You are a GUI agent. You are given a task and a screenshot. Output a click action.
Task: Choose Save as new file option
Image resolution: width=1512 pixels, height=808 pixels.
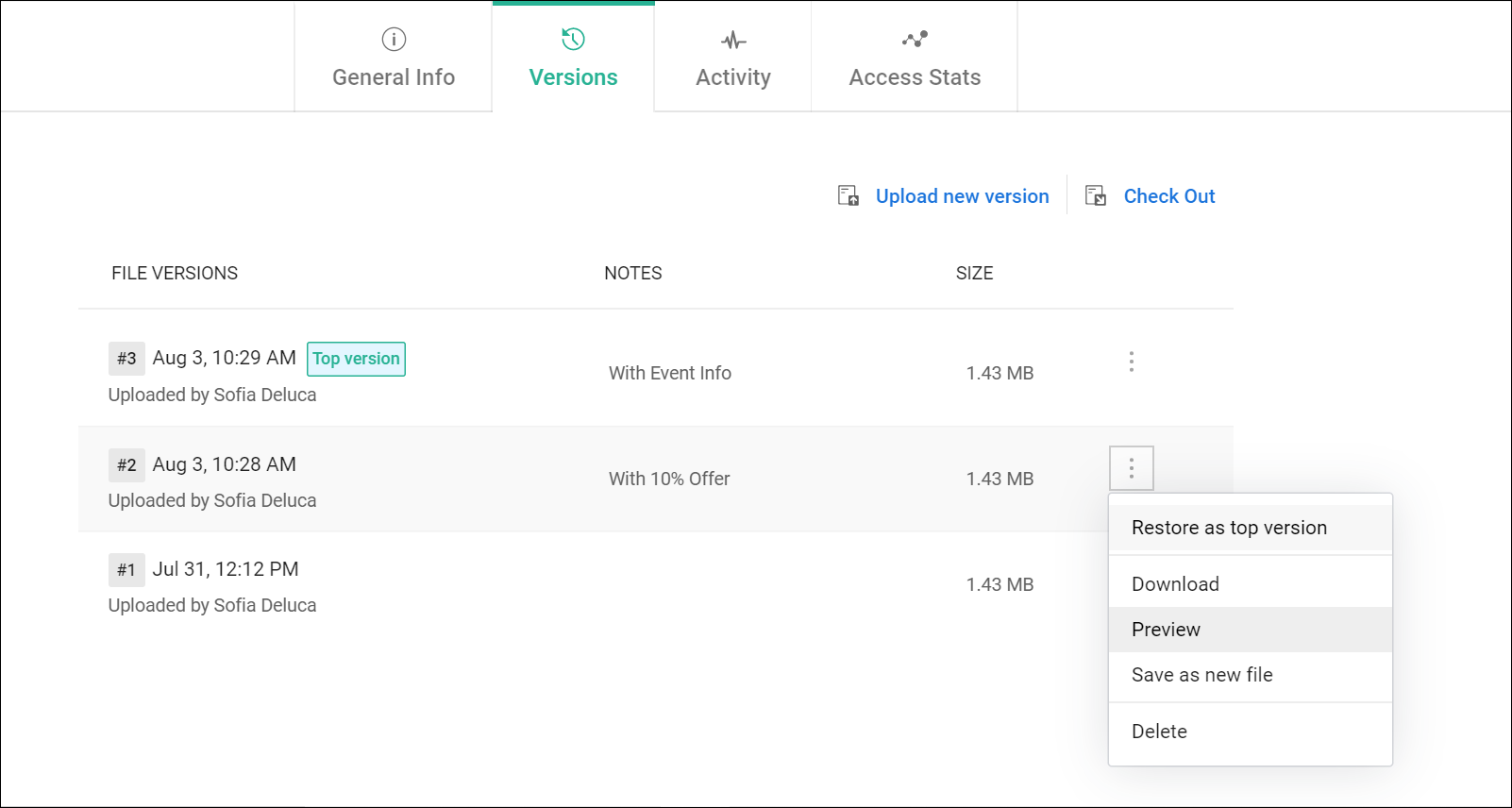[x=1201, y=675]
